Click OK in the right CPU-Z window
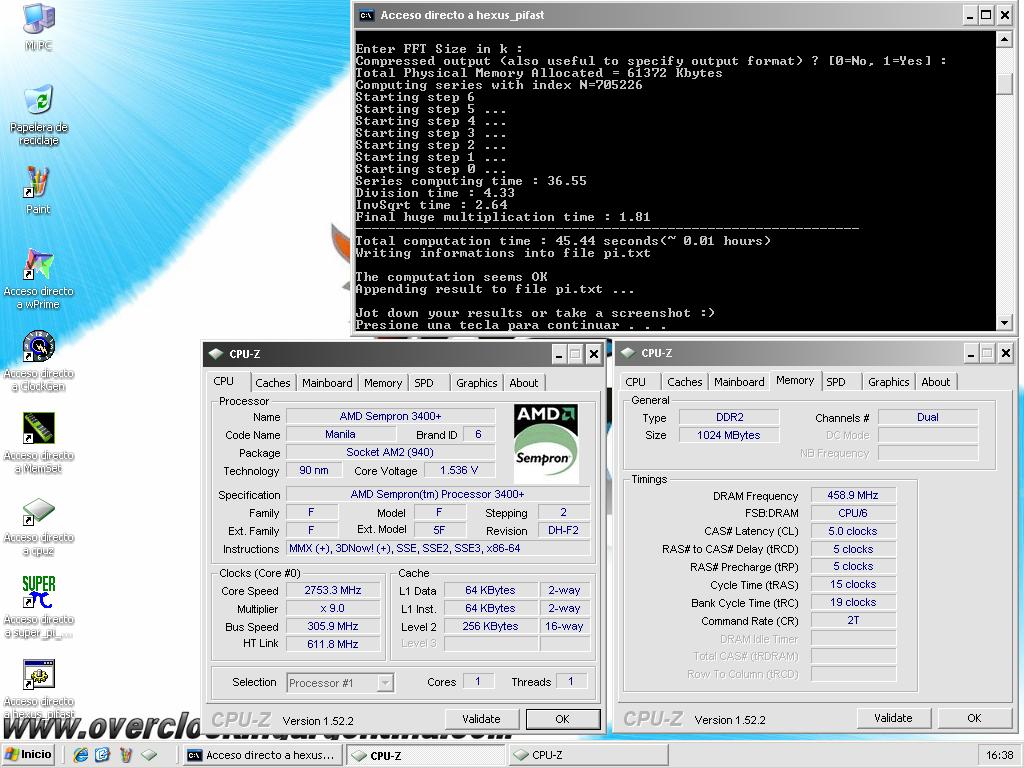1024x768 pixels. [974, 718]
